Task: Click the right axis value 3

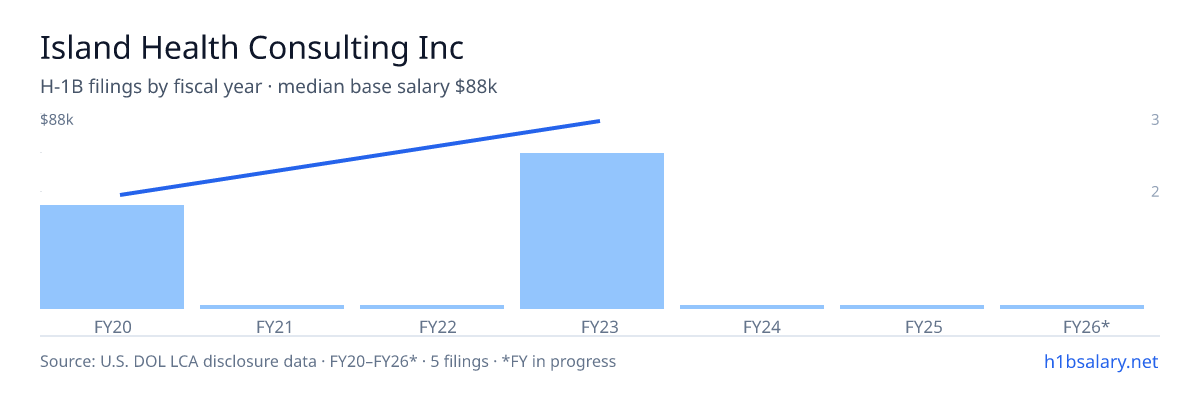Action: [1155, 120]
